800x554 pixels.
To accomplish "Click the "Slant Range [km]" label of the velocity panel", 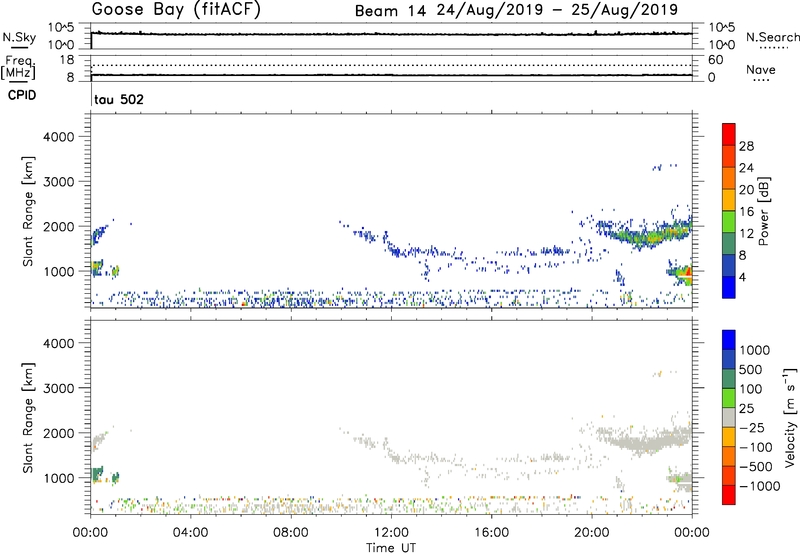I will point(28,417).
